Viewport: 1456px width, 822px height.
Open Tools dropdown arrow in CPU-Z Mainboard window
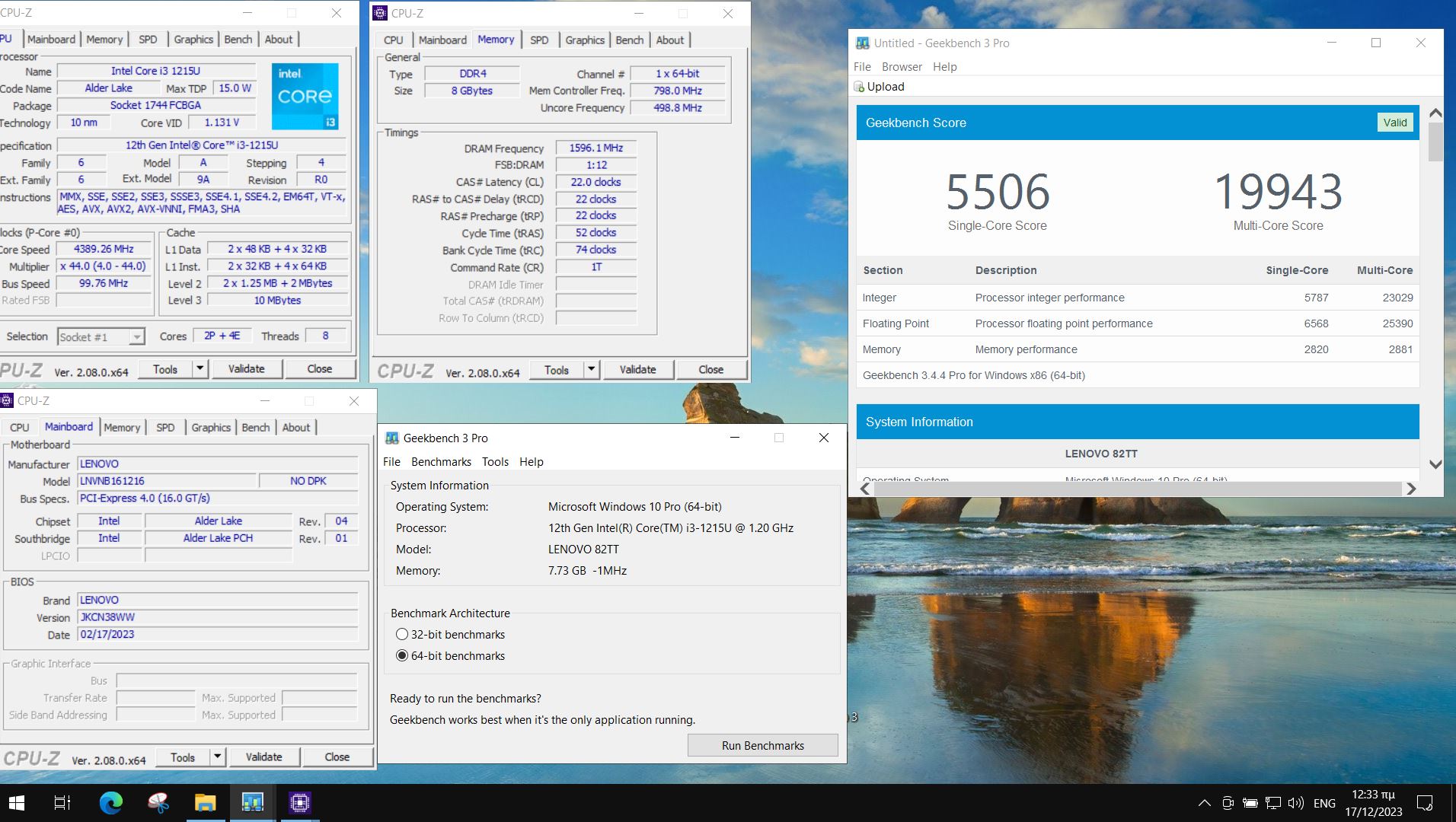(217, 757)
